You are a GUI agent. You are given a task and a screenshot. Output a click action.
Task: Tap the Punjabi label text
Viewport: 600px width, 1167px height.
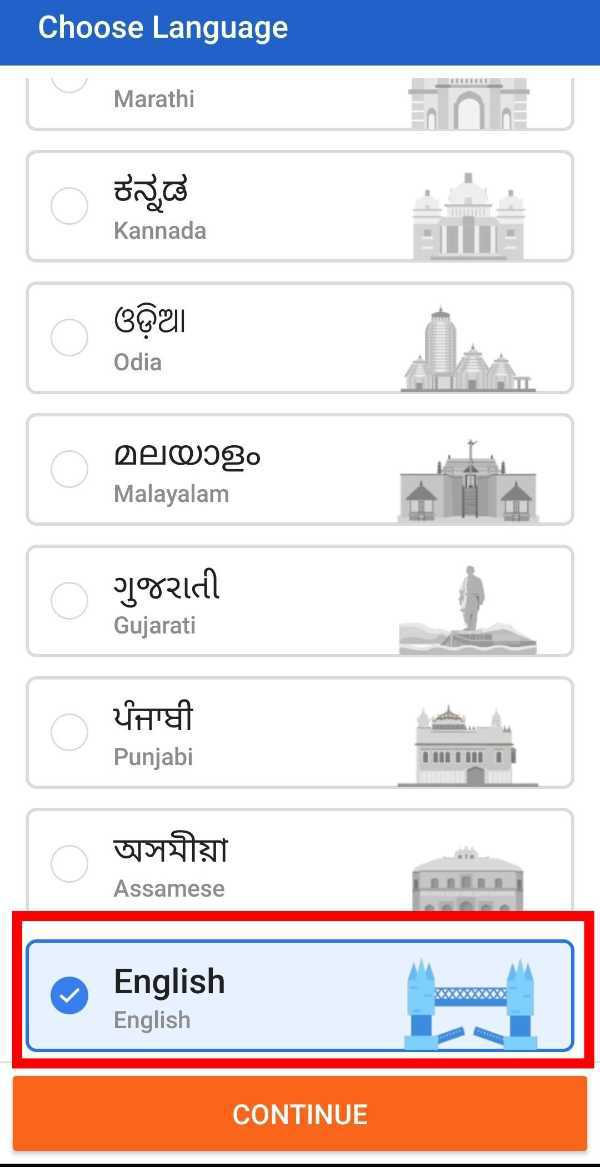(x=153, y=757)
